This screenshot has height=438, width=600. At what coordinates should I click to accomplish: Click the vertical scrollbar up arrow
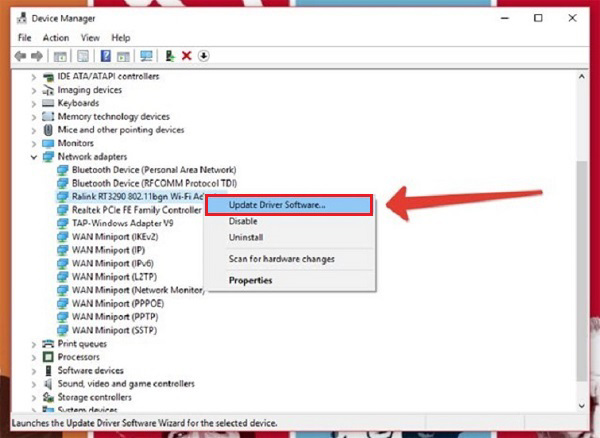click(x=582, y=77)
